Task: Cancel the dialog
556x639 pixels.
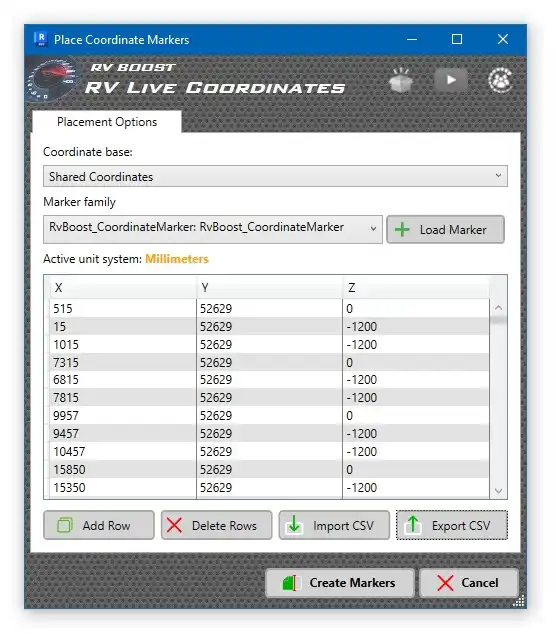Action: tap(469, 583)
